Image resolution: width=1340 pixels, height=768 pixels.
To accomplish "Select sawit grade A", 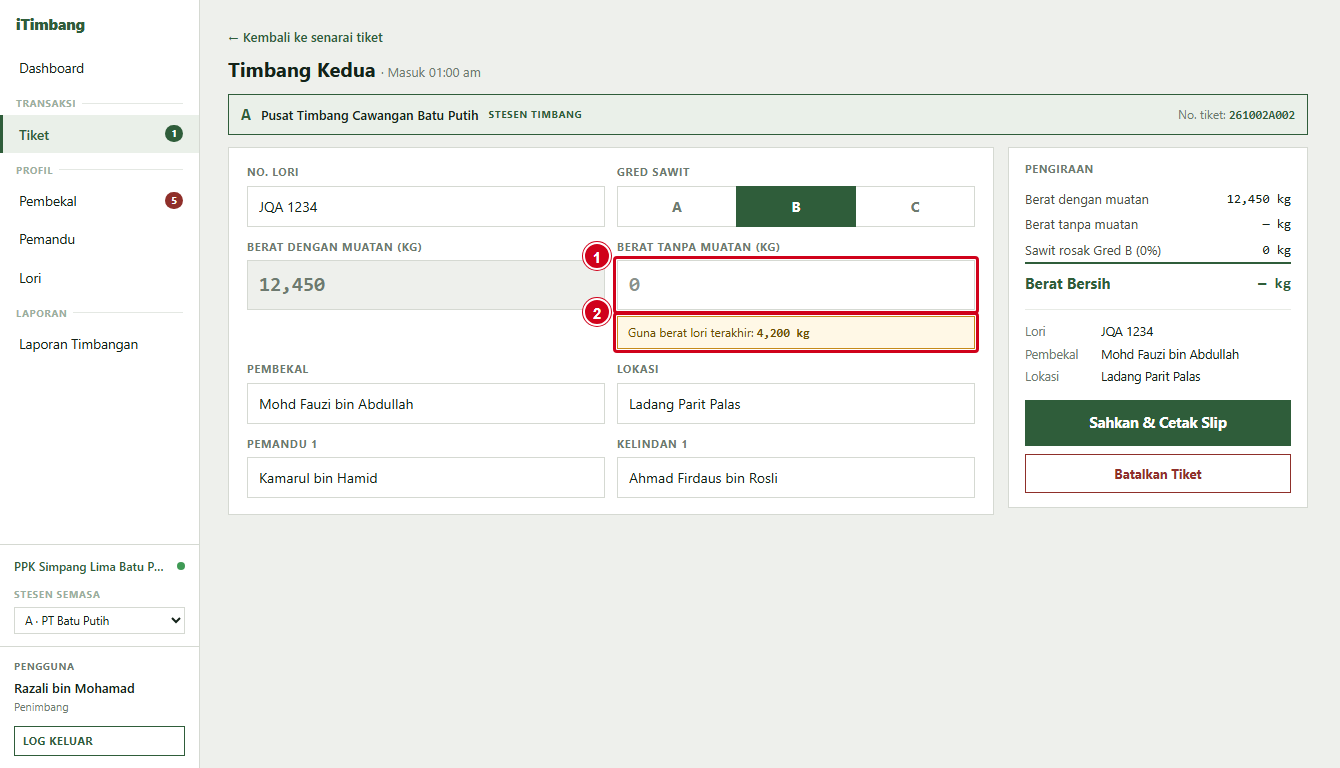I will 677,207.
